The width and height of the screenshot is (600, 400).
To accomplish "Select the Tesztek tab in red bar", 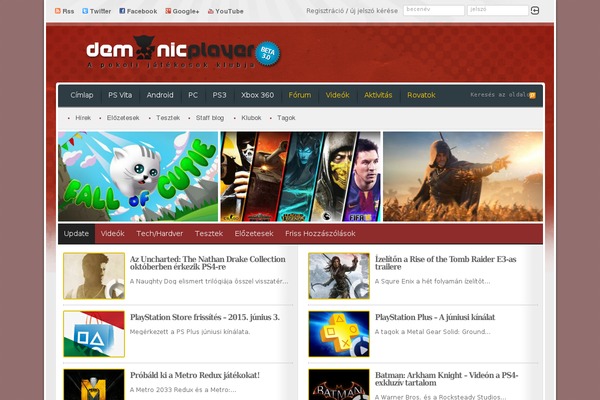I will pyautogui.click(x=209, y=233).
